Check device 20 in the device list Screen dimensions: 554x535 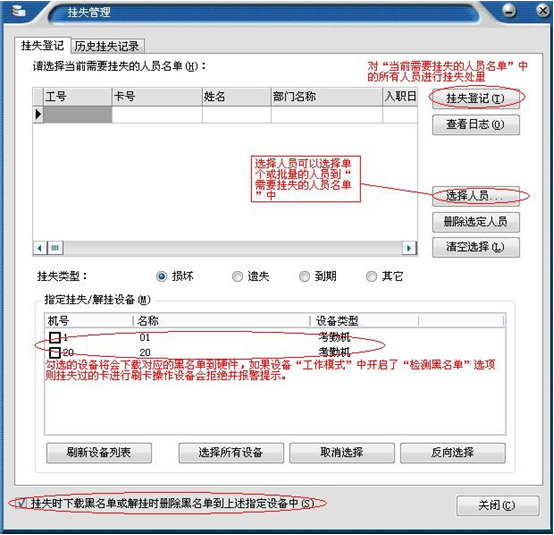tap(55, 352)
